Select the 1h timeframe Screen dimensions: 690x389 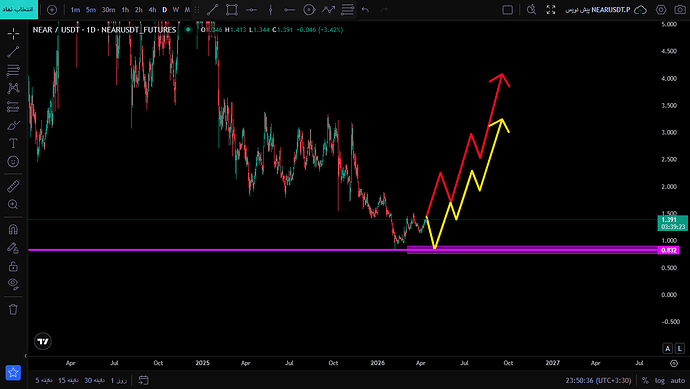click(x=125, y=10)
